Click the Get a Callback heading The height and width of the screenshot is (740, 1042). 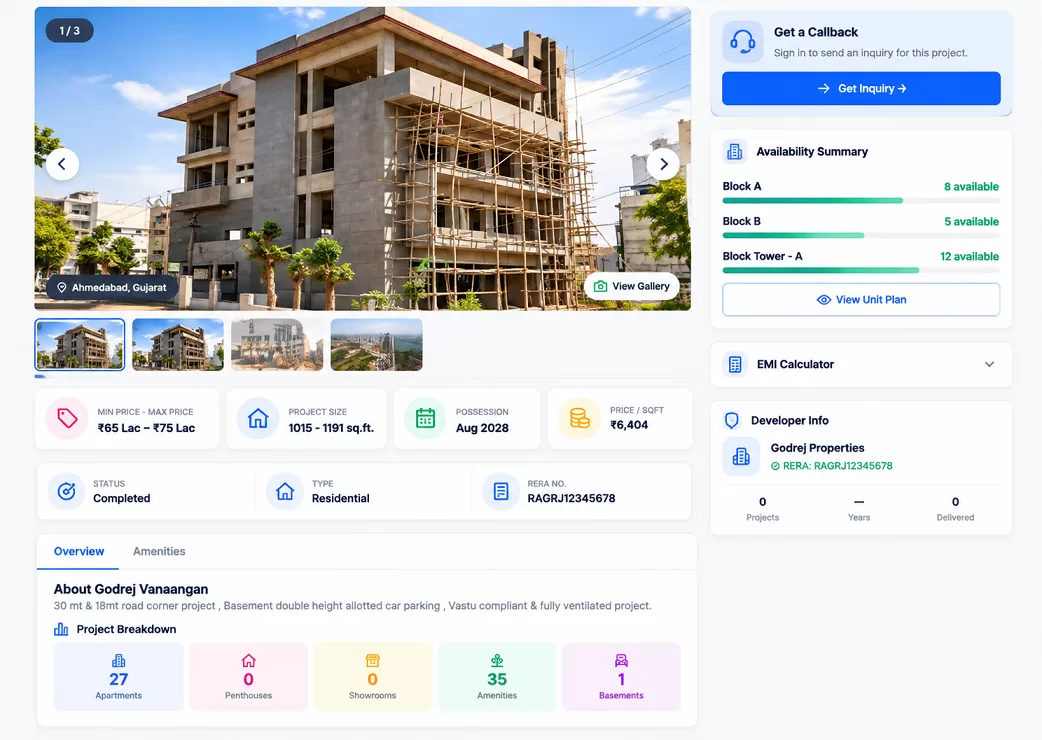coord(815,32)
